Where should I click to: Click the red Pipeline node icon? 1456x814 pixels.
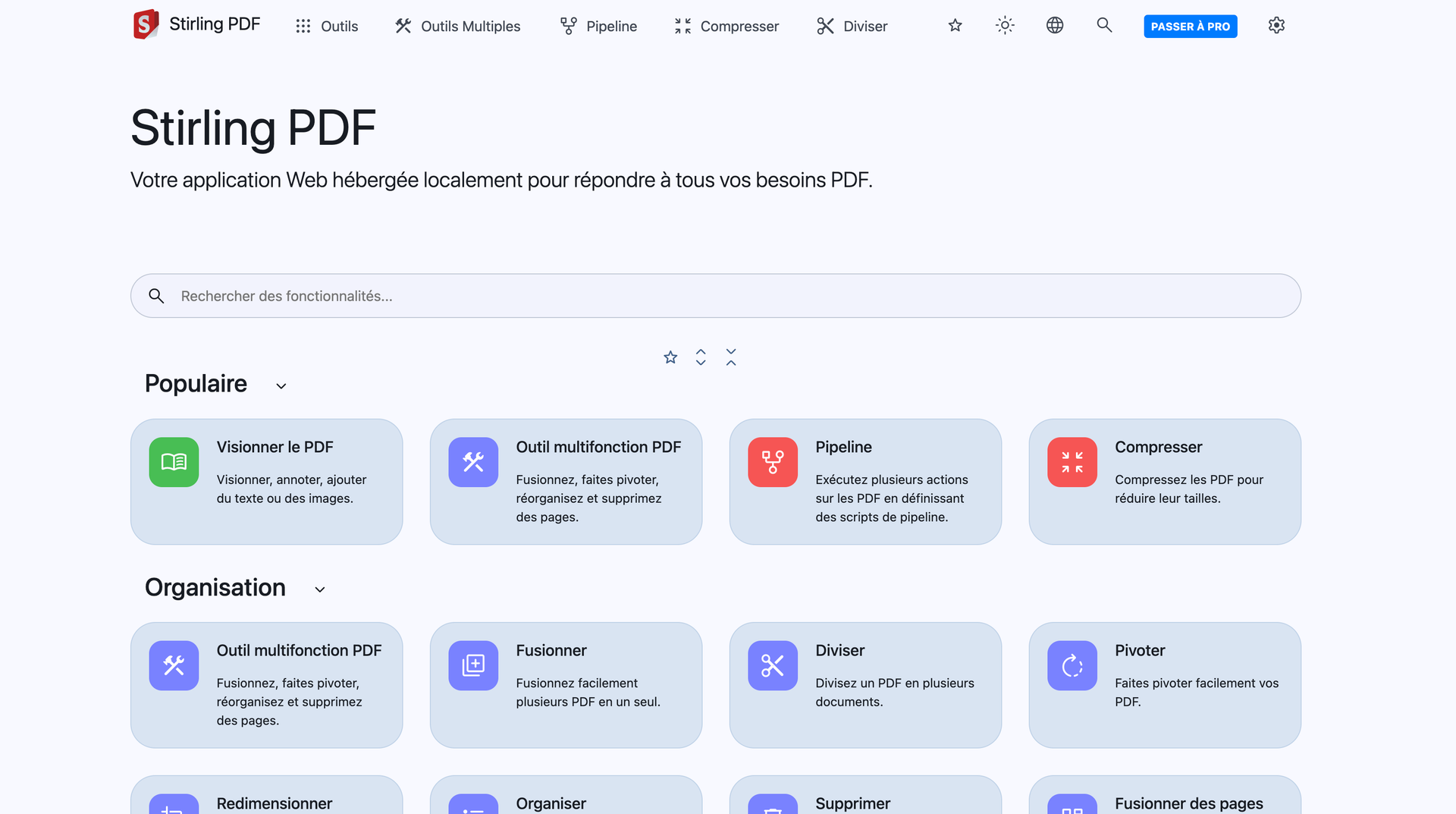pyautogui.click(x=772, y=462)
